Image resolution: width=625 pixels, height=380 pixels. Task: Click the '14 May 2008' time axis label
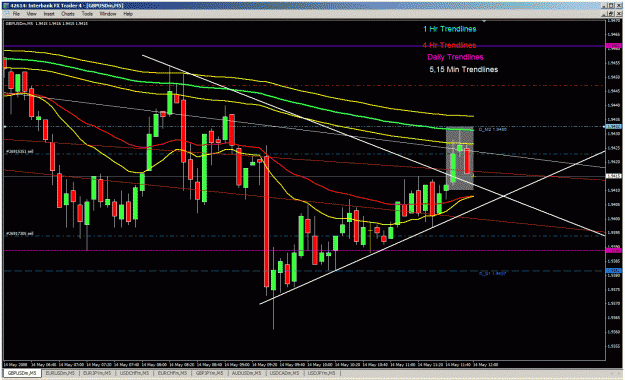(x=16, y=364)
